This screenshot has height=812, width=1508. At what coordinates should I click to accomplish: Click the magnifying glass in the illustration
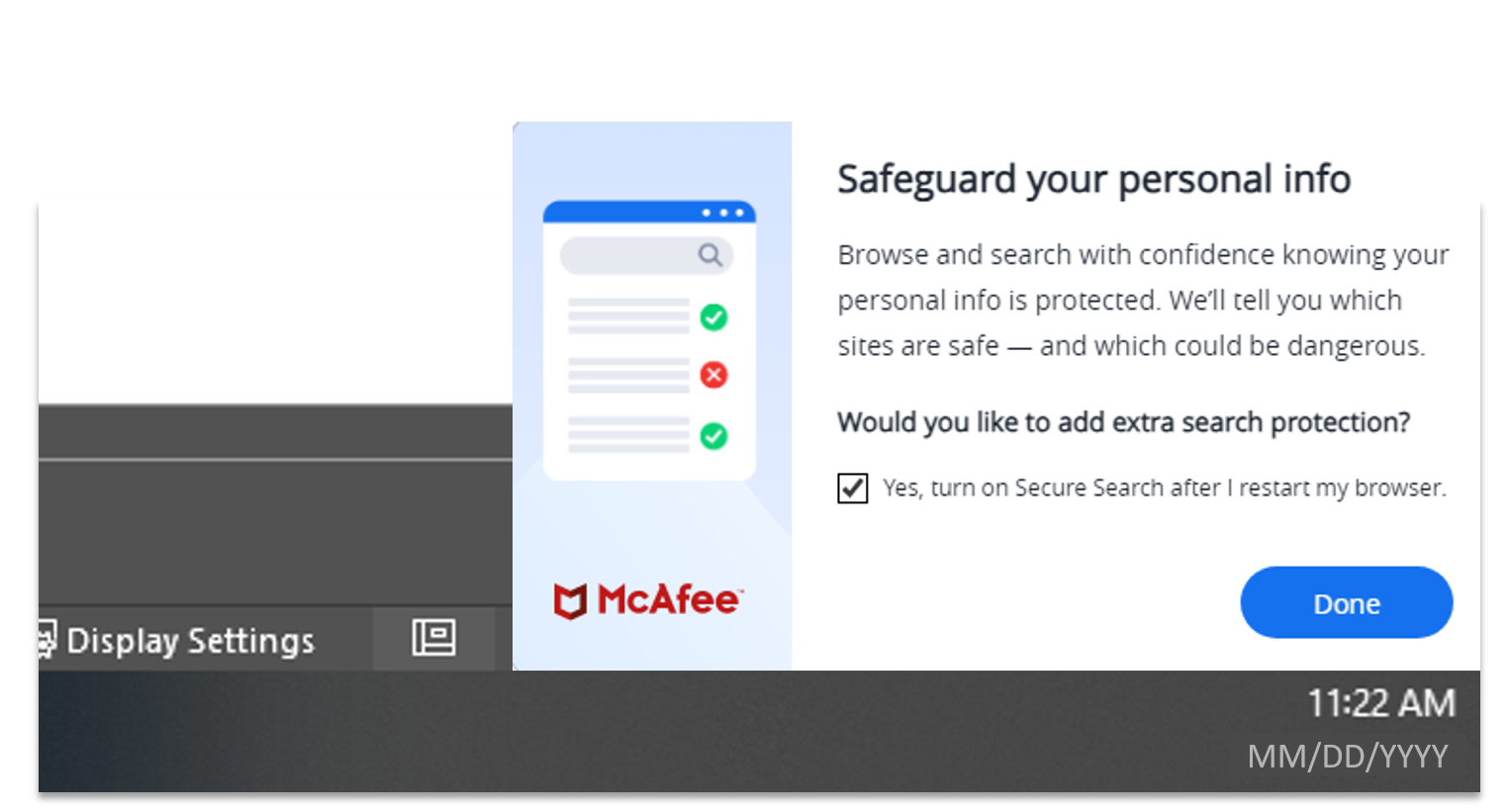(709, 255)
